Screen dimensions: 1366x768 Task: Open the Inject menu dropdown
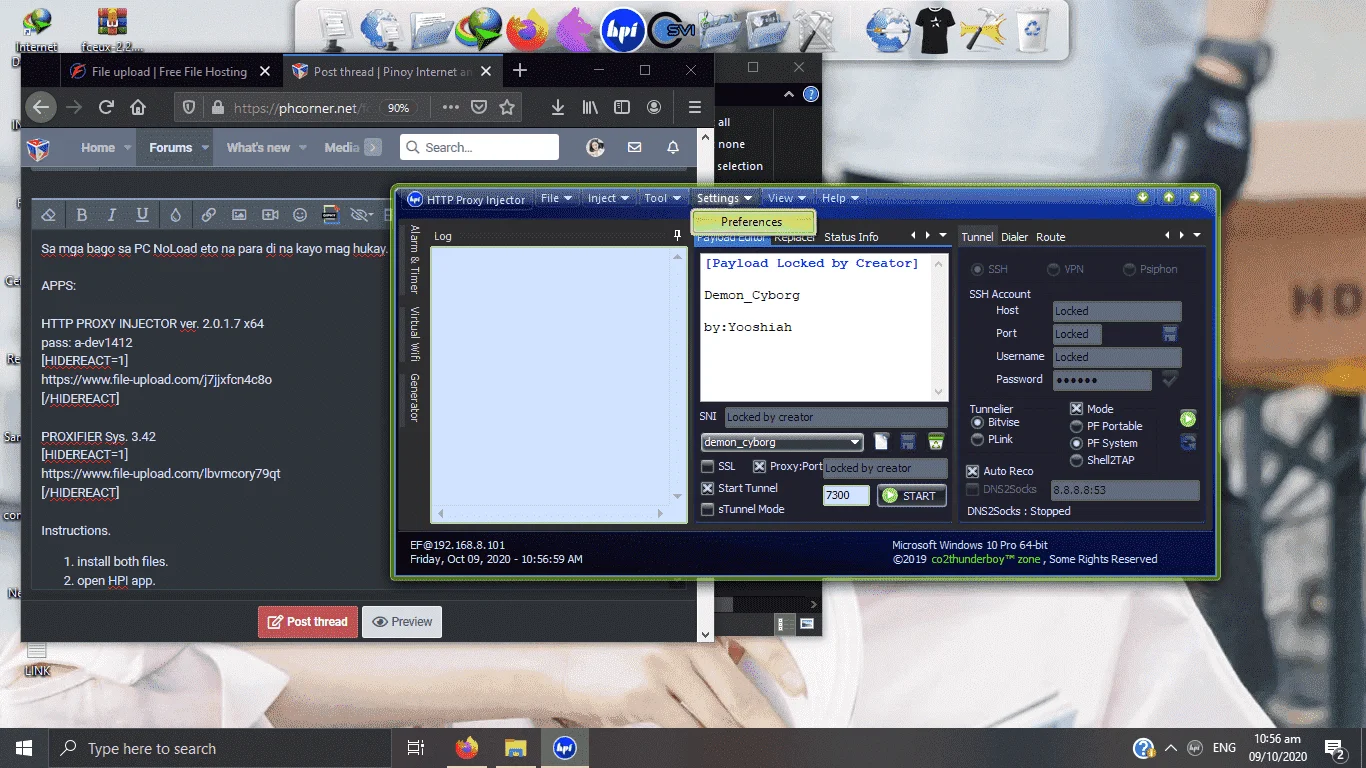[608, 198]
